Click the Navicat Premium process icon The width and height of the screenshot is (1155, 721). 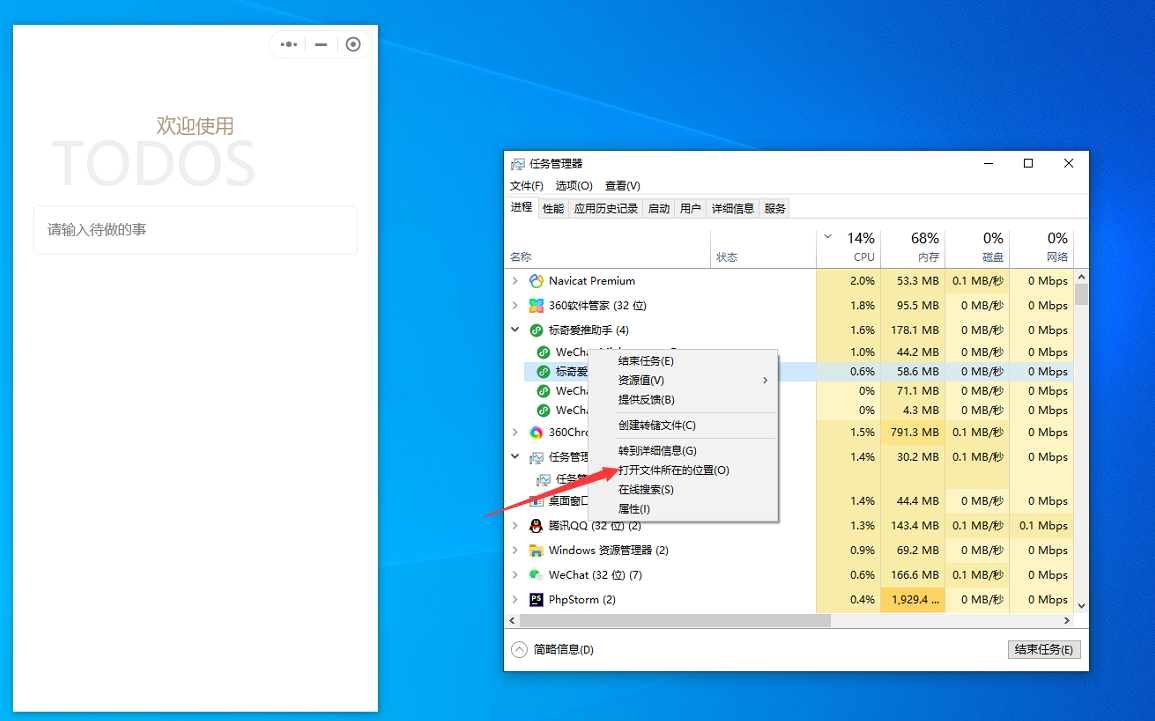536,281
